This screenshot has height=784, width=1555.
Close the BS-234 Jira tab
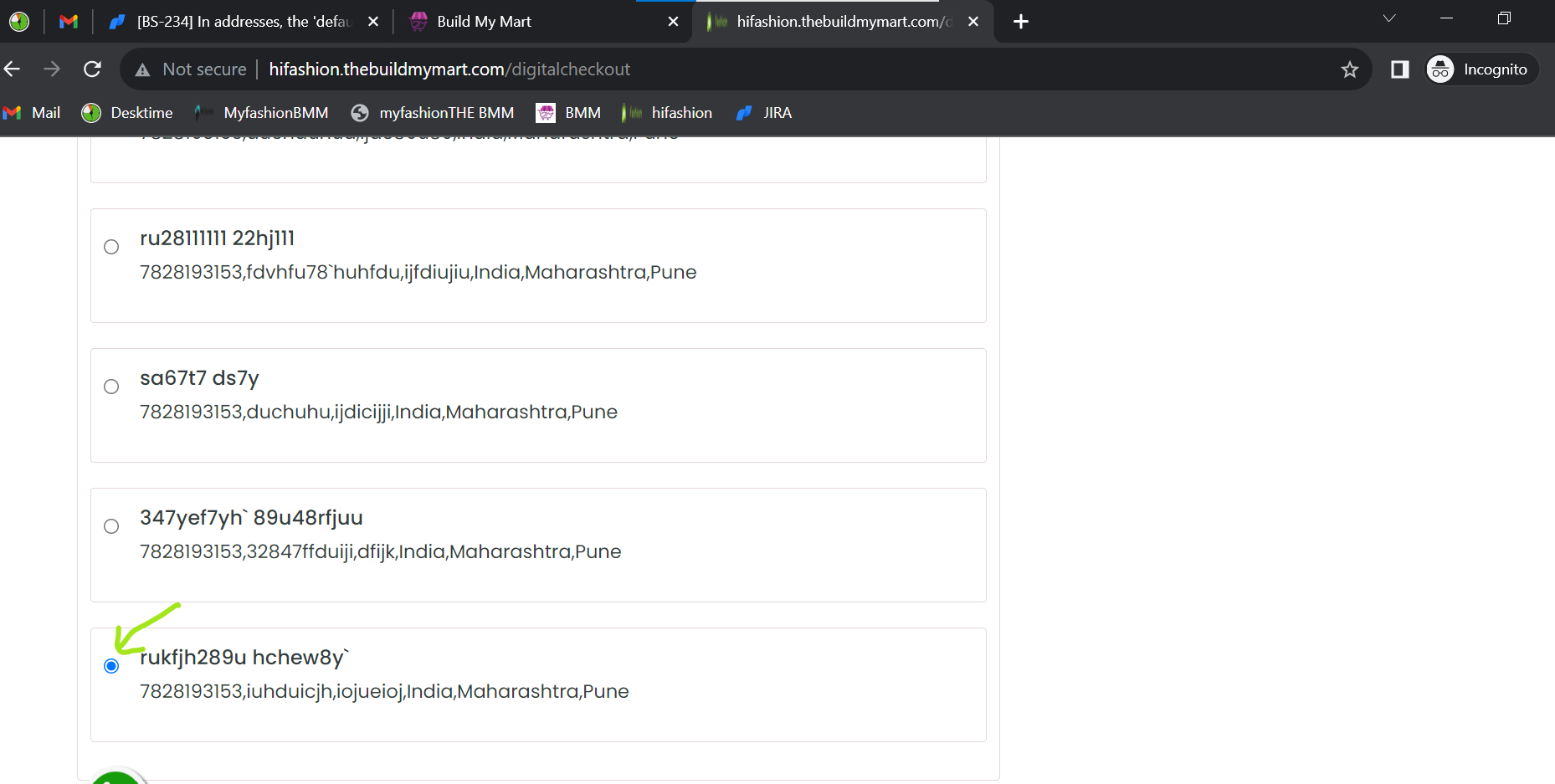point(373,22)
